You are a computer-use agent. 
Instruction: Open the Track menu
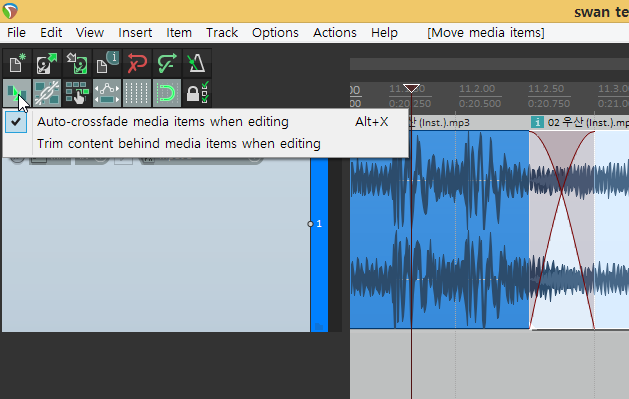[222, 32]
